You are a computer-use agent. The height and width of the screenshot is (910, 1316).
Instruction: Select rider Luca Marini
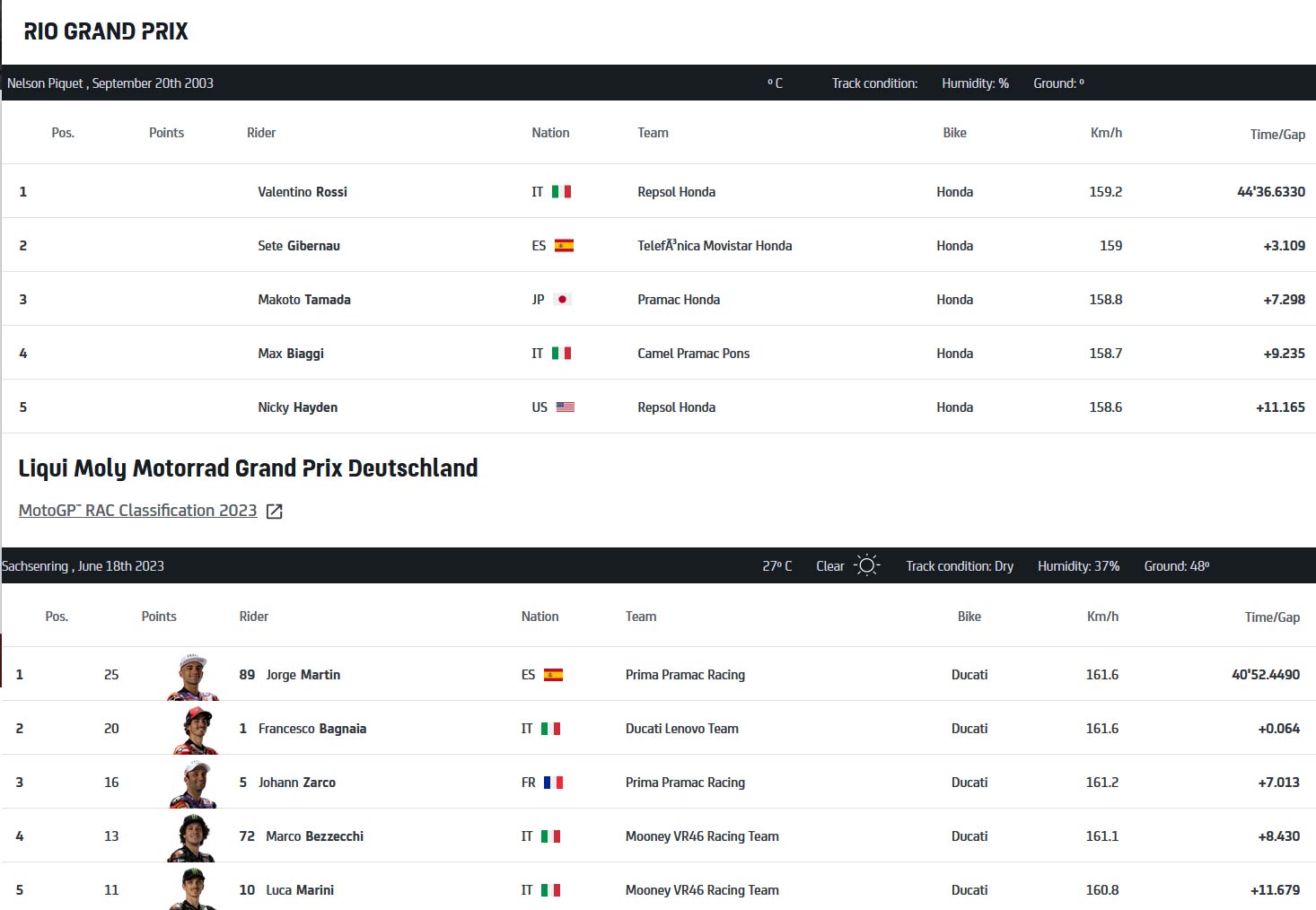point(300,890)
